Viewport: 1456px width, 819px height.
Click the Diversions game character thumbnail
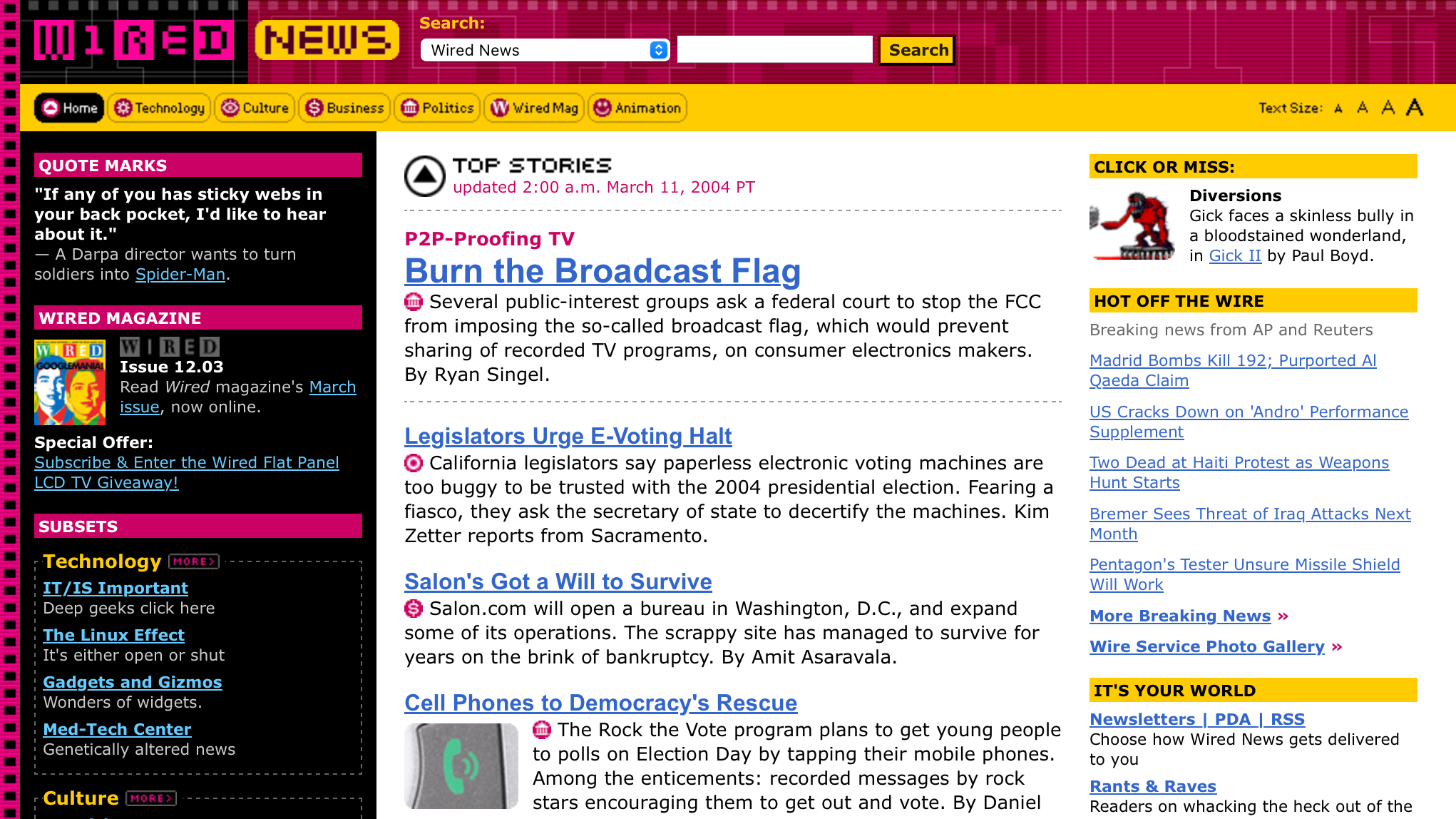(x=1132, y=225)
